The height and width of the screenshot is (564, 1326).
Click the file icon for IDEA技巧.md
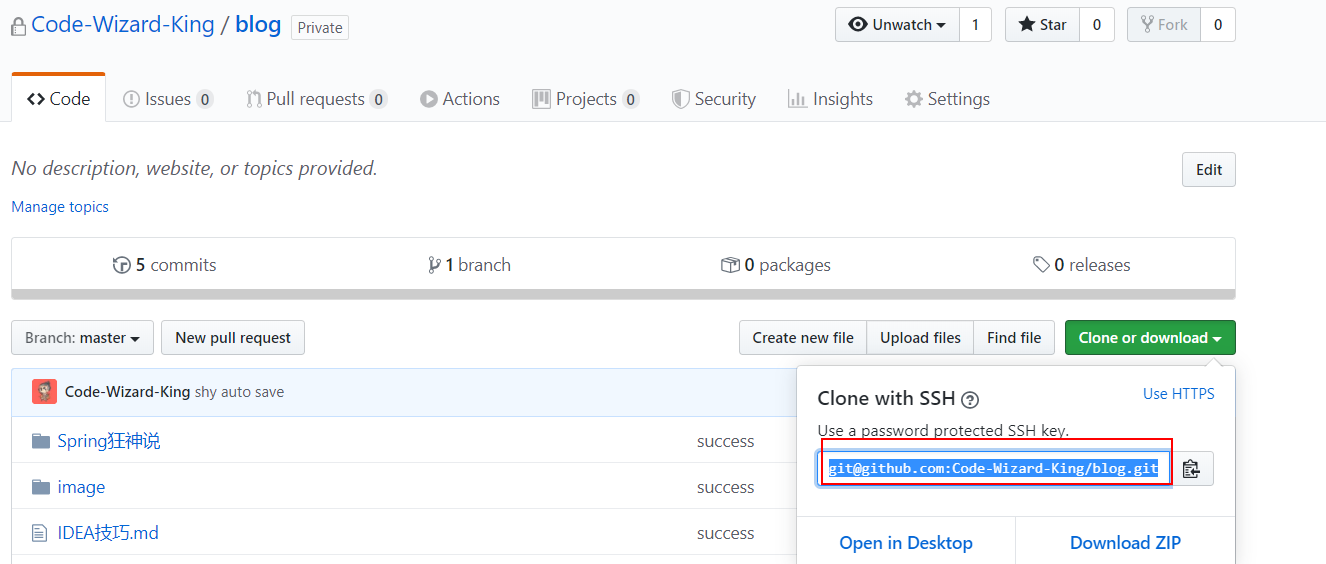click(40, 533)
